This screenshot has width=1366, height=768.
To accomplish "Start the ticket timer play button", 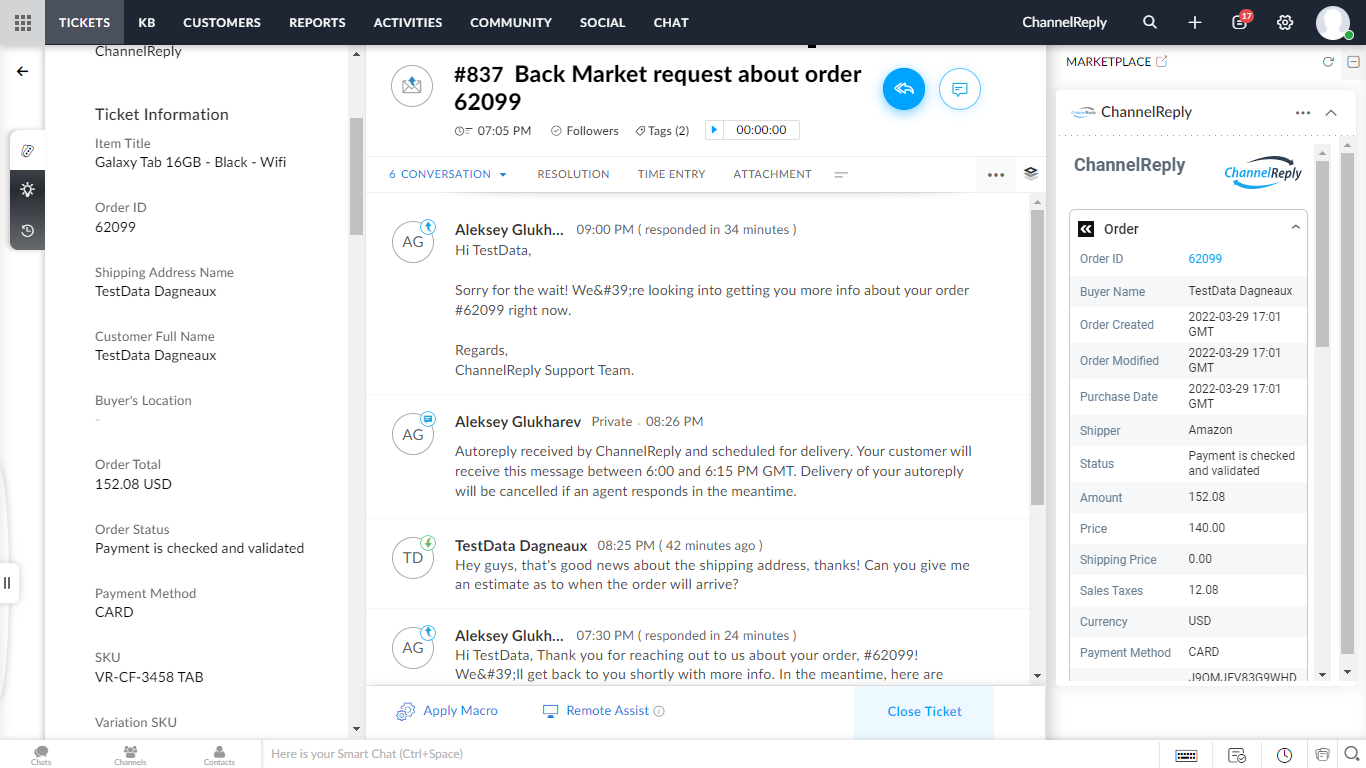I will [714, 130].
